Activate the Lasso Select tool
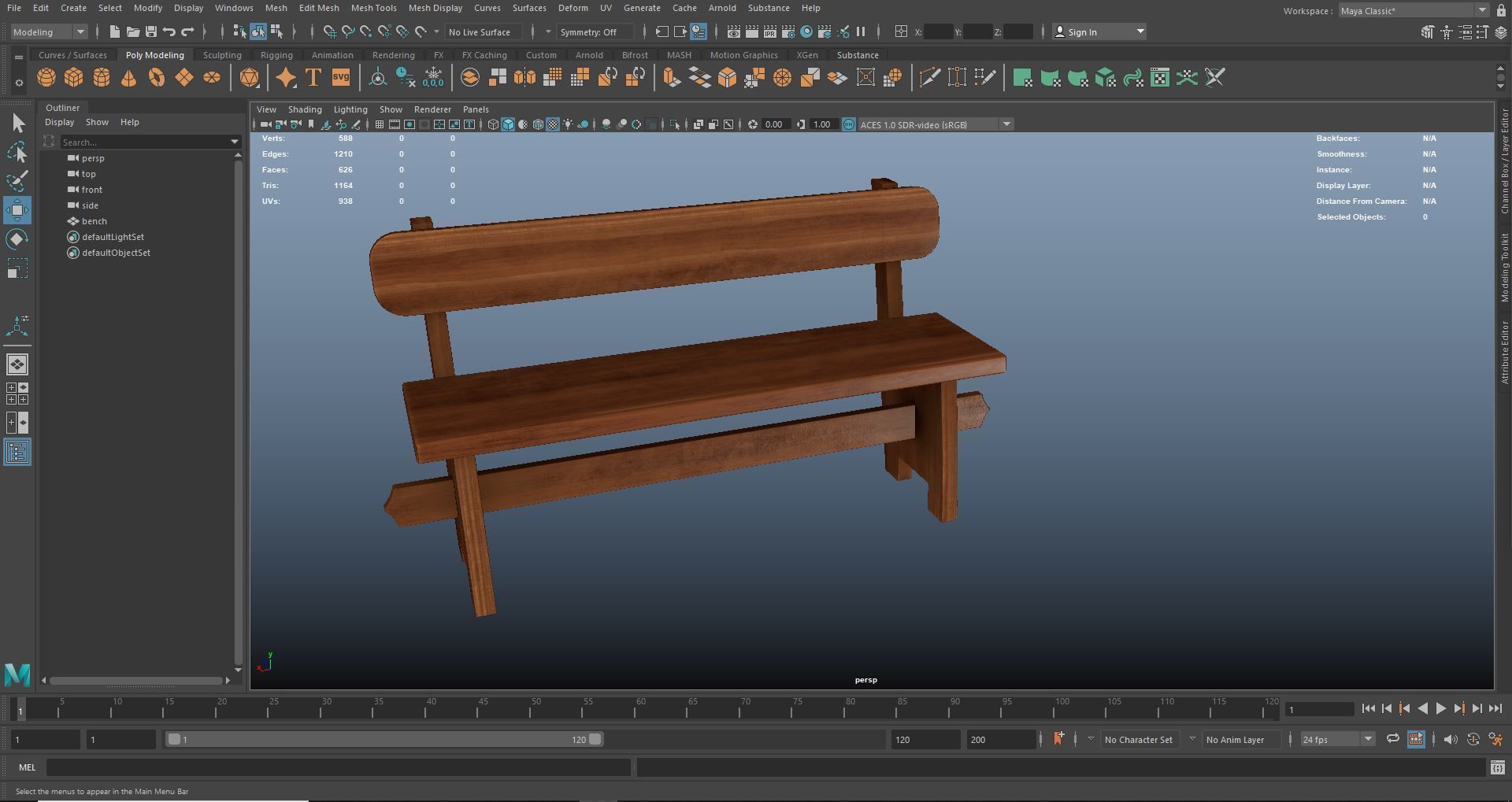 tap(17, 152)
